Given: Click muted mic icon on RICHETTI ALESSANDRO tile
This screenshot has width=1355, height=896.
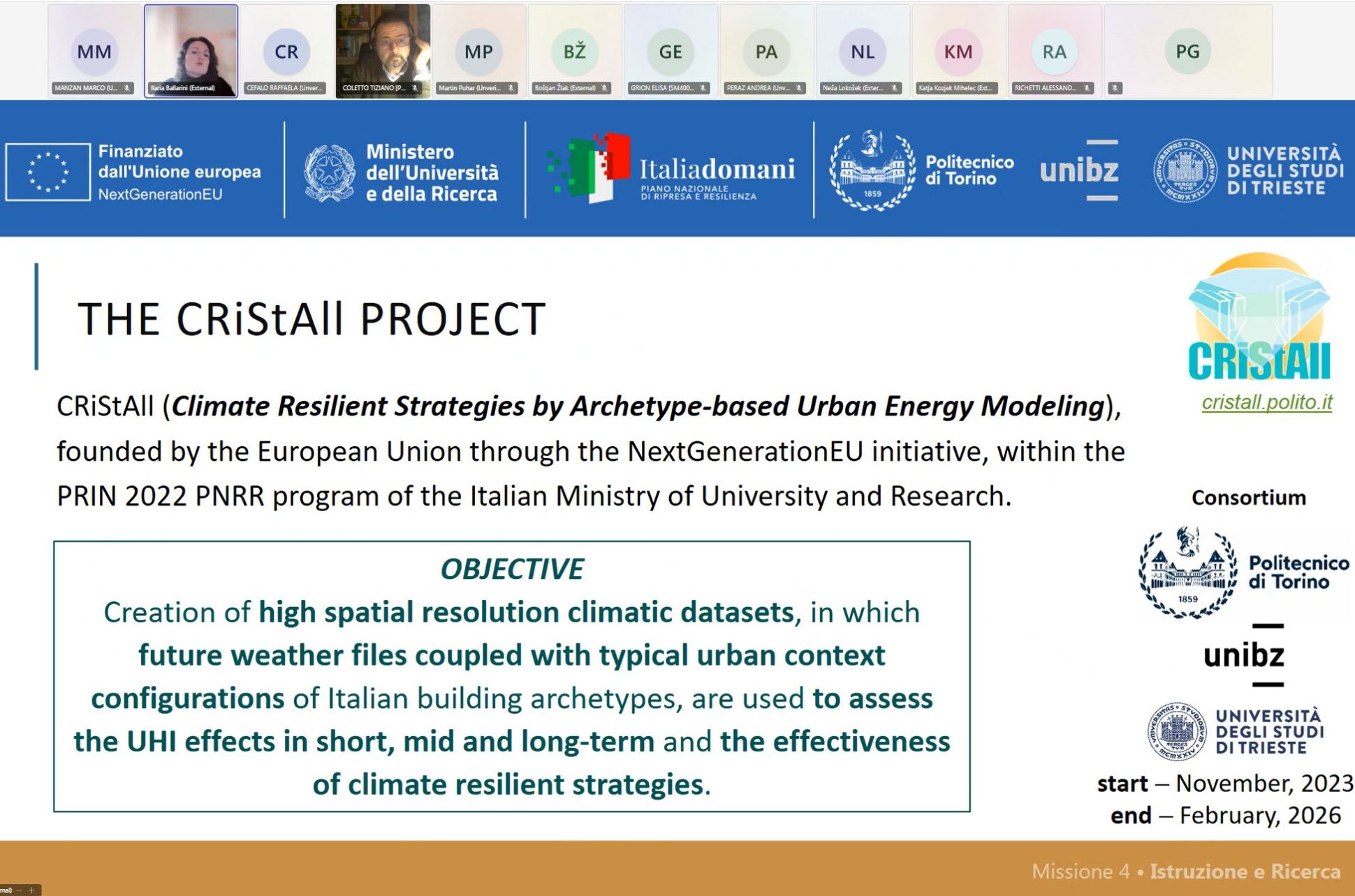Looking at the screenshot, I should click(x=1087, y=88).
